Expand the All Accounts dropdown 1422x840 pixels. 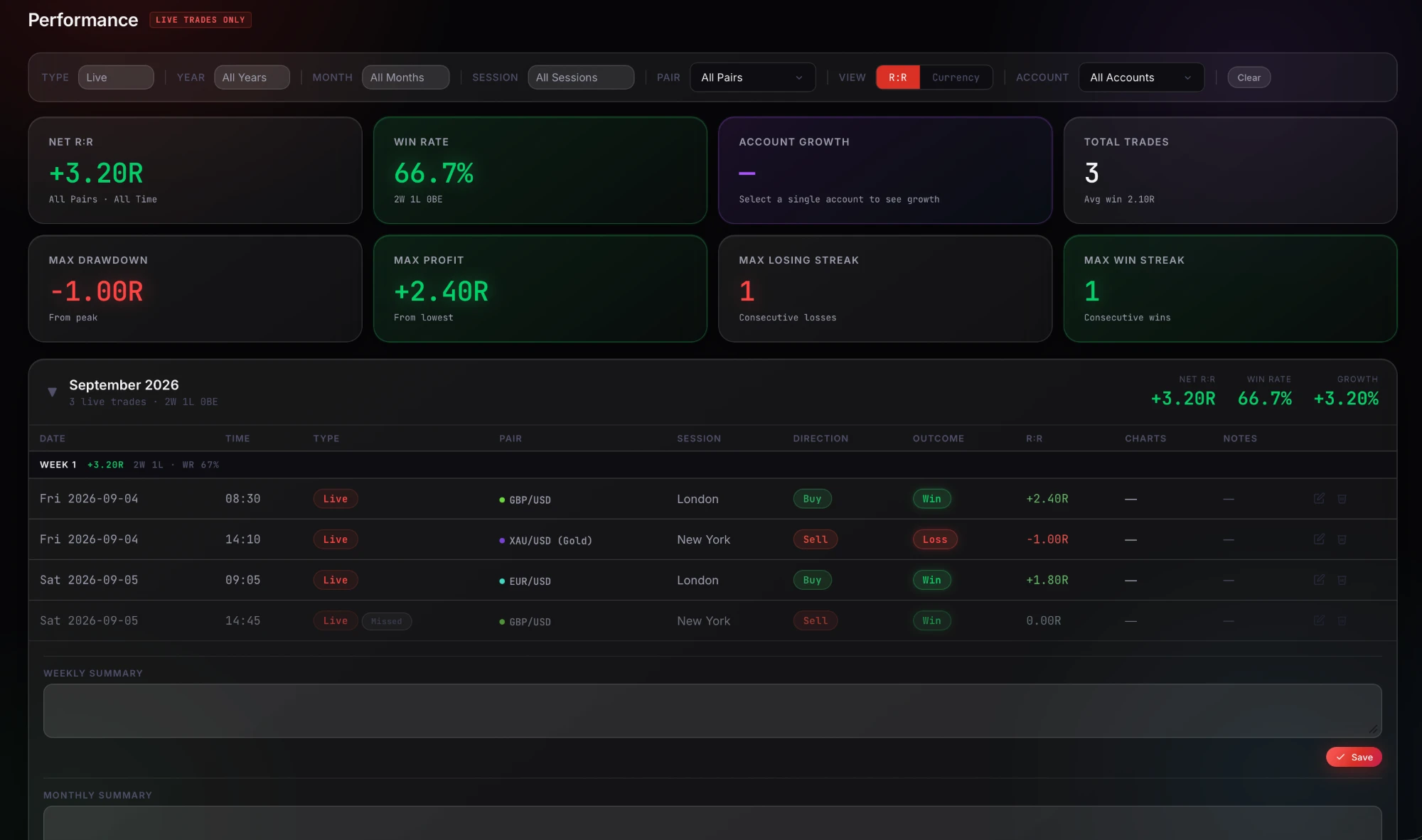tap(1141, 77)
